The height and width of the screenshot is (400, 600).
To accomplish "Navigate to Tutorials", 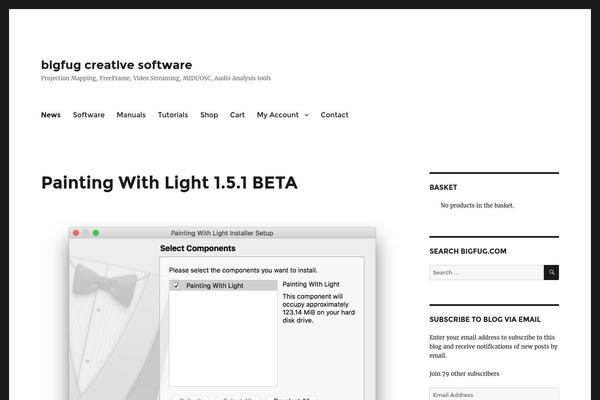I will 173,115.
